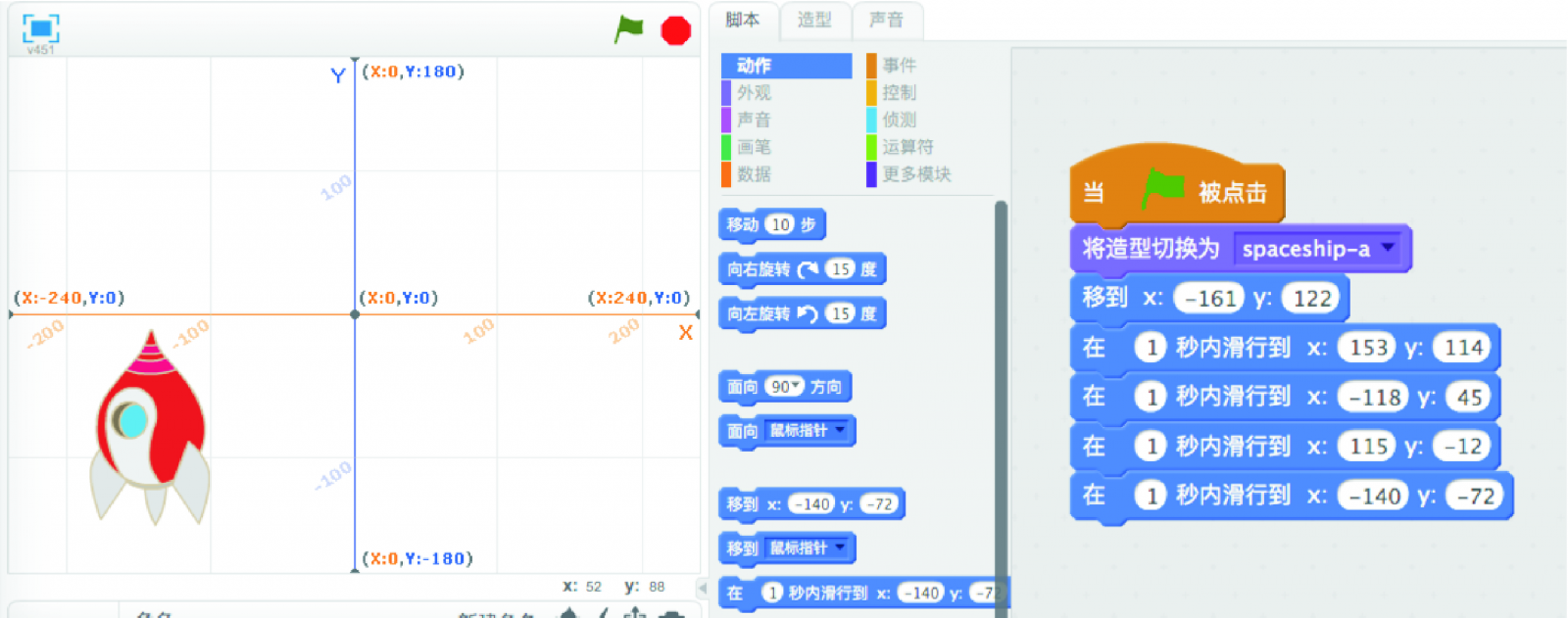This screenshot has width=1568, height=618.
Task: Click the 画笔 category green color swatch
Action: click(726, 148)
